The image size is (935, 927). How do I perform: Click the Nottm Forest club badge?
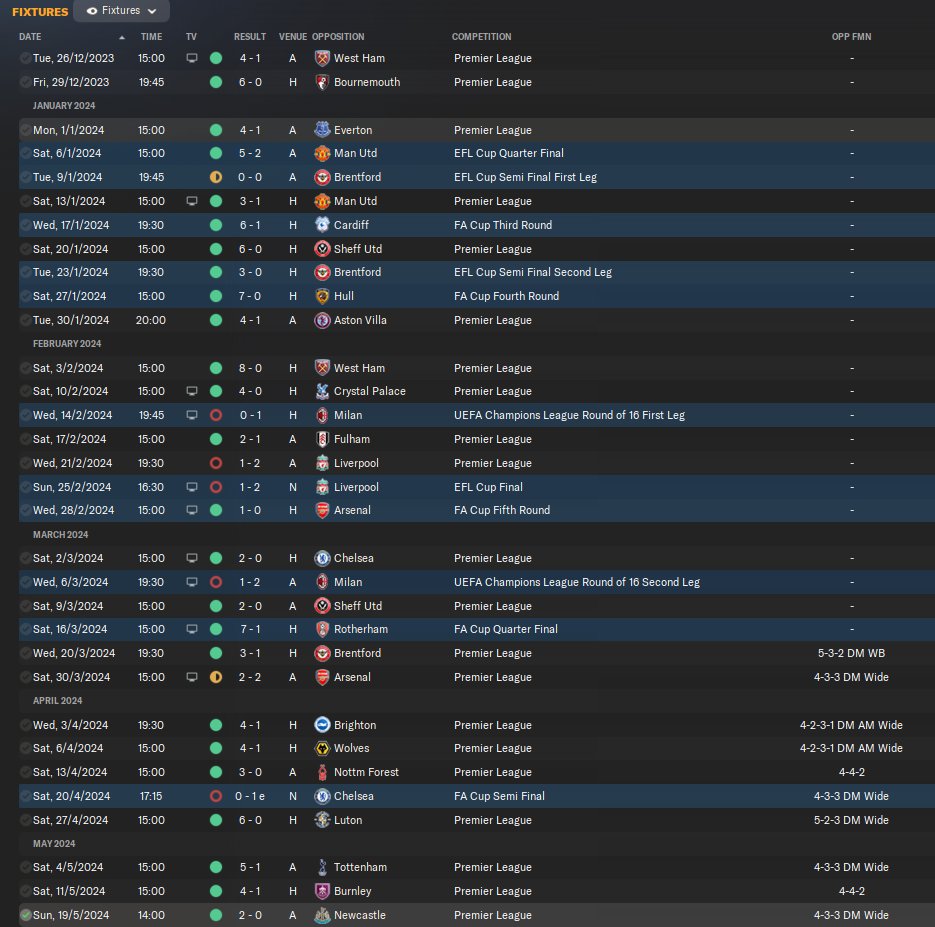[x=322, y=772]
